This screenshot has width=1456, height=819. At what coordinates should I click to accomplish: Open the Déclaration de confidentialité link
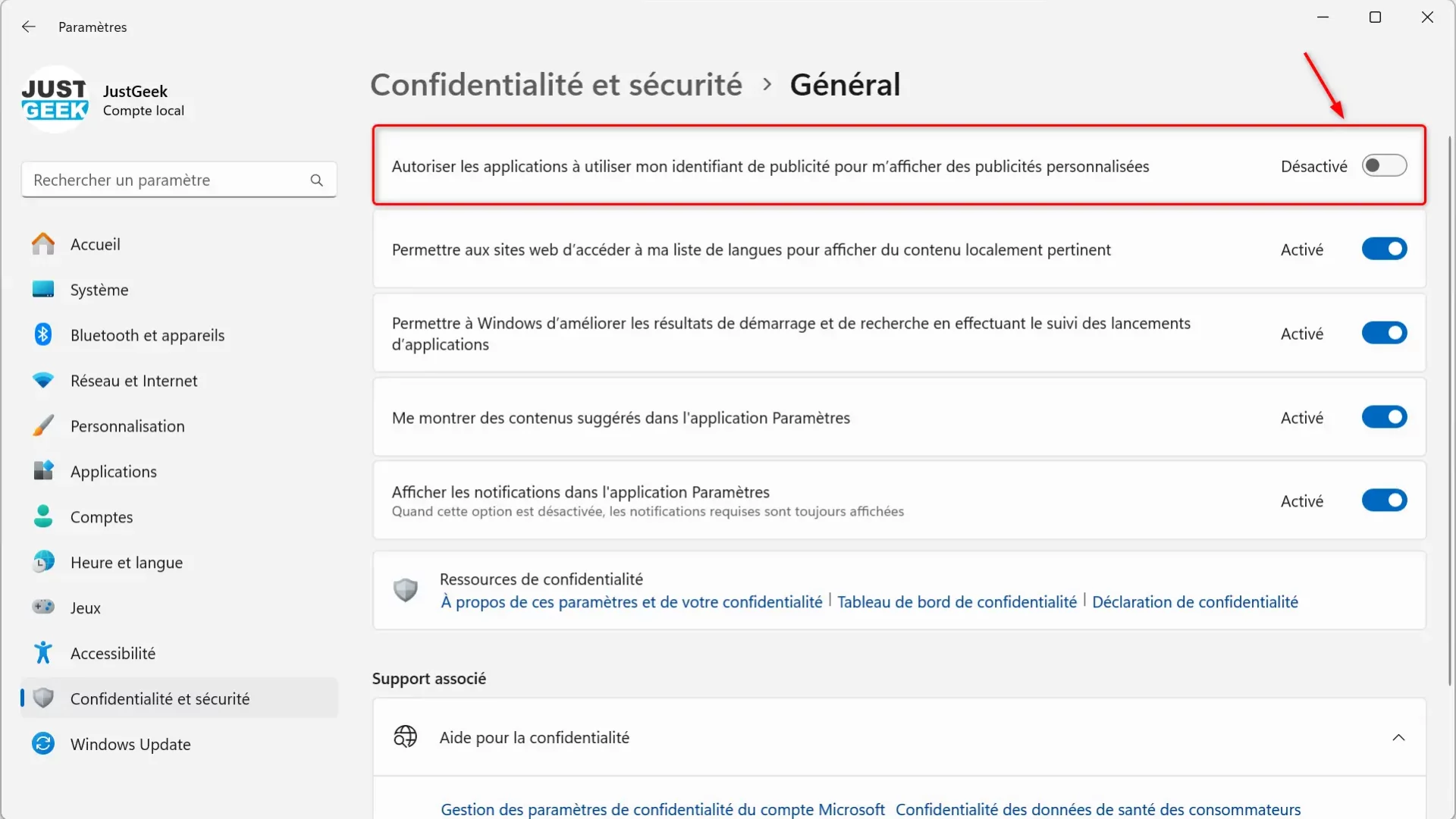(1195, 601)
